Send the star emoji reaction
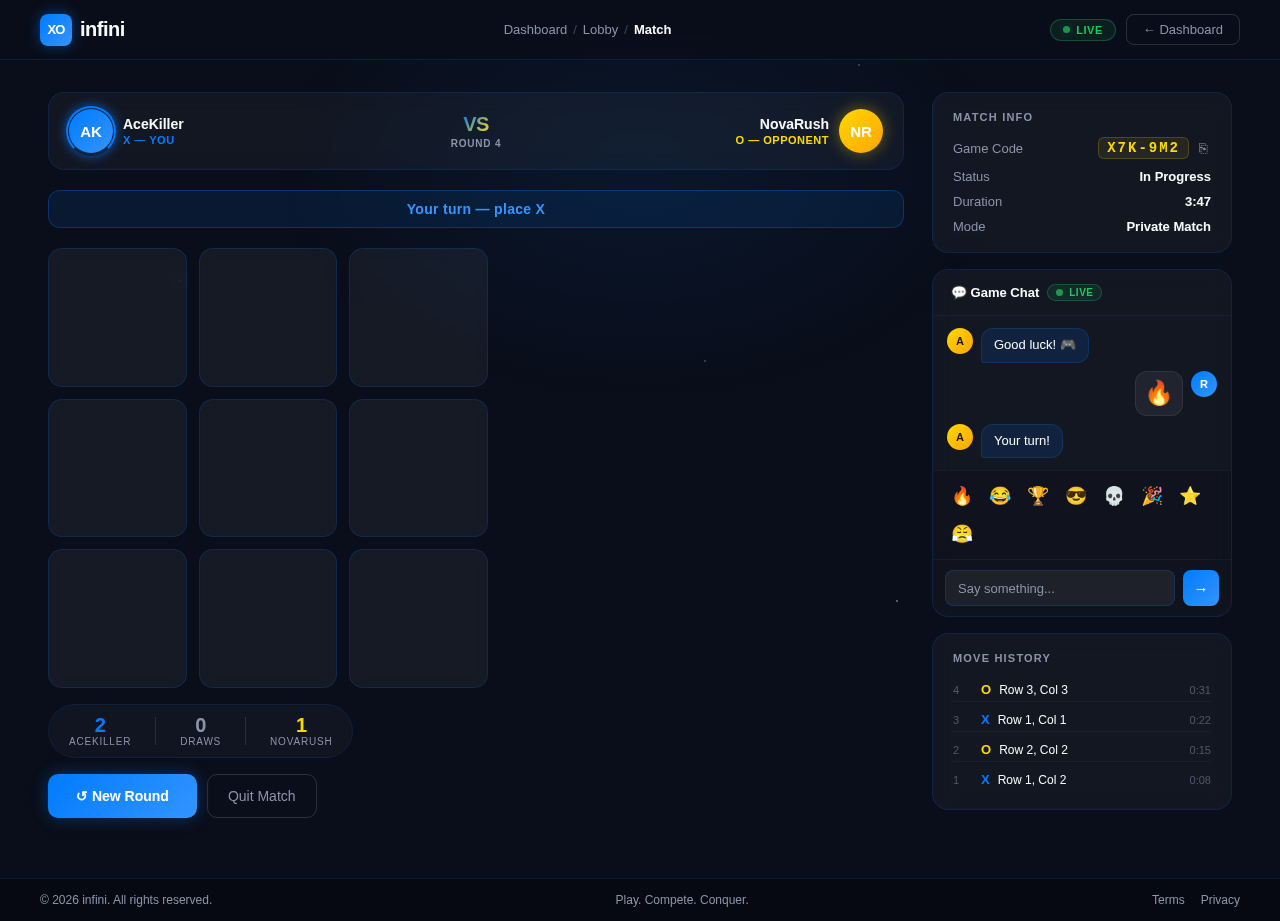Viewport: 1280px width, 921px height. tap(1189, 495)
